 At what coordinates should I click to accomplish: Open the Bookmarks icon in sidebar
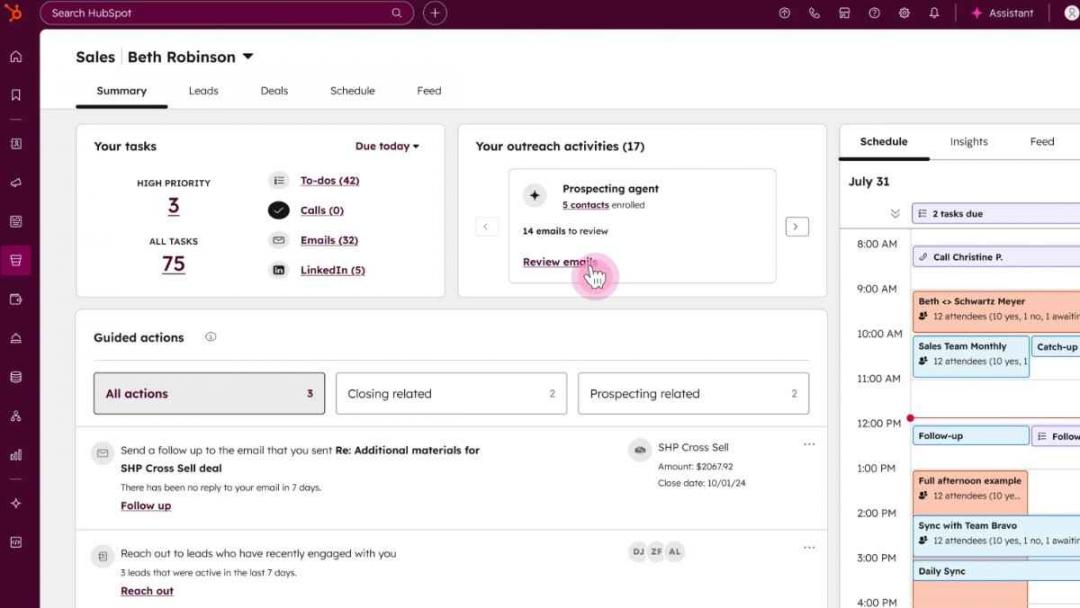[16, 95]
